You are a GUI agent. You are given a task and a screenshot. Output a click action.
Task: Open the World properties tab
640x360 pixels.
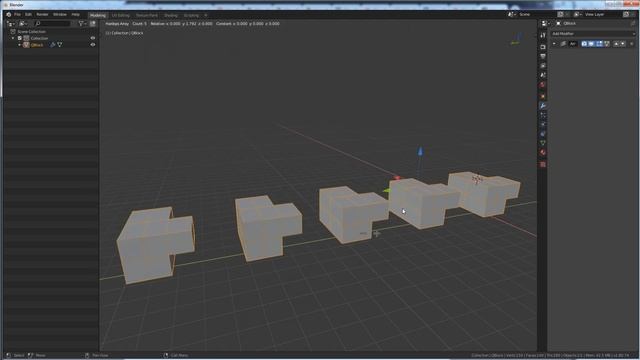click(543, 85)
